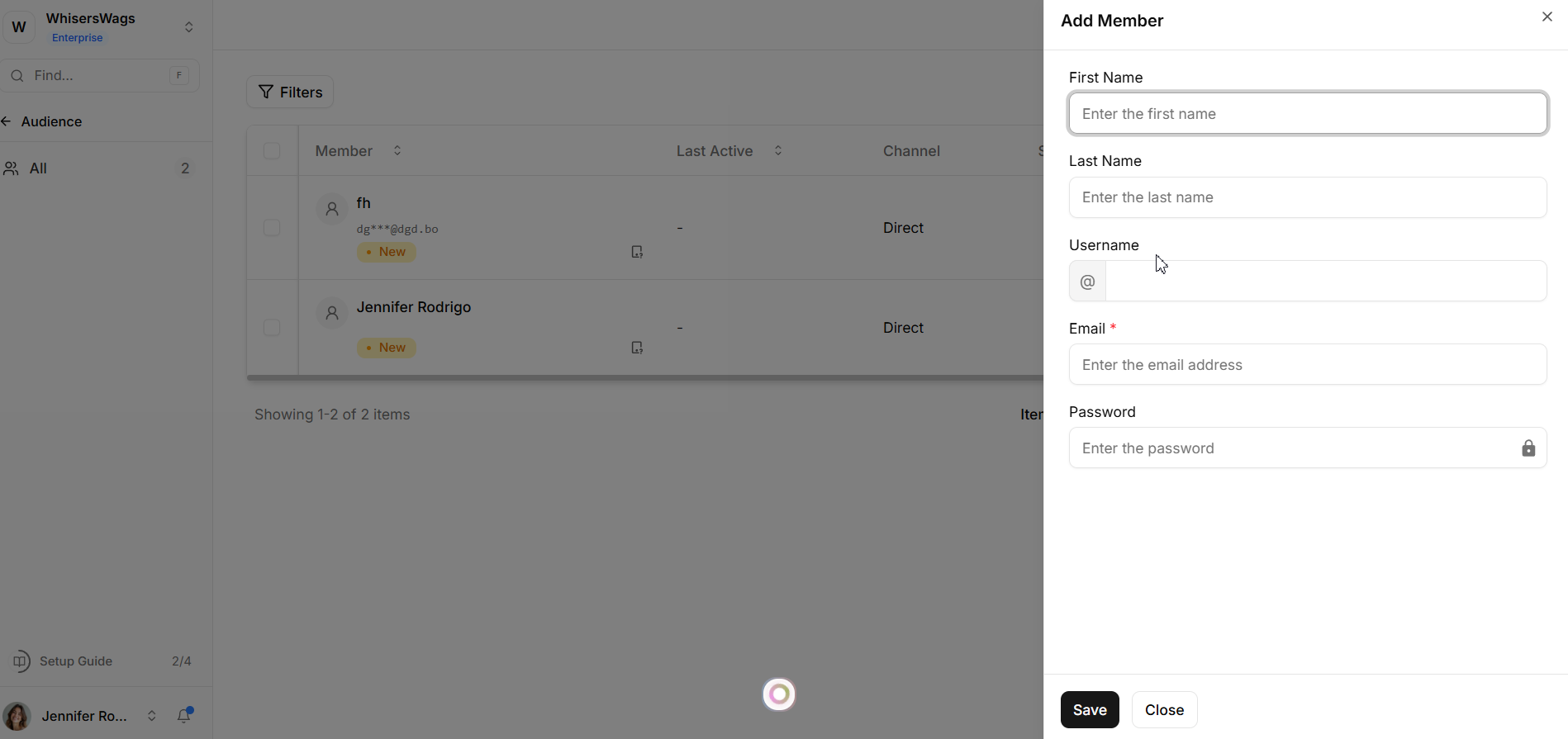1568x739 pixels.
Task: Toggle the select-all members checkbox
Action: pyautogui.click(x=272, y=151)
